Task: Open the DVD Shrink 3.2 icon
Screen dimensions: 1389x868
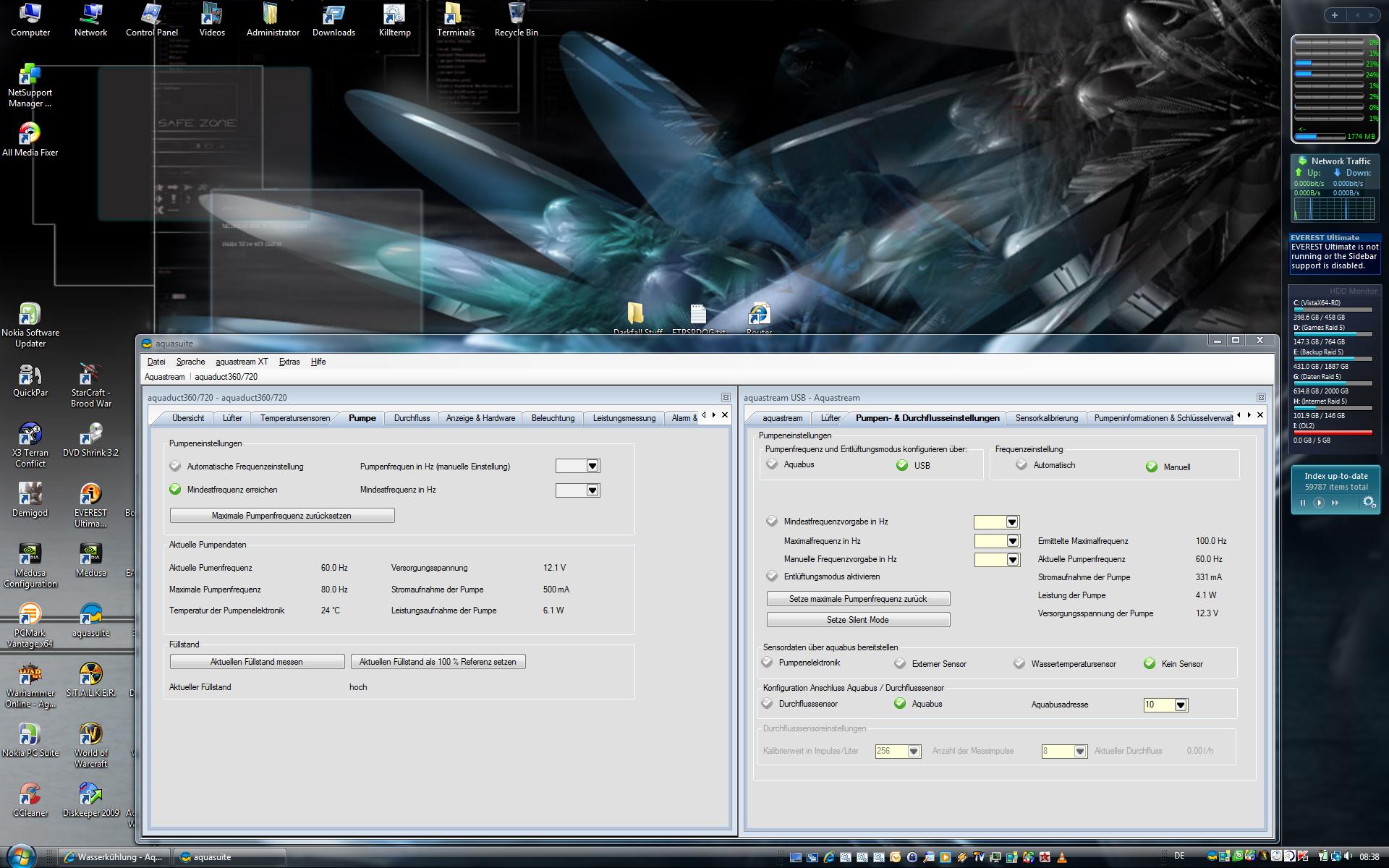Action: 90,435
